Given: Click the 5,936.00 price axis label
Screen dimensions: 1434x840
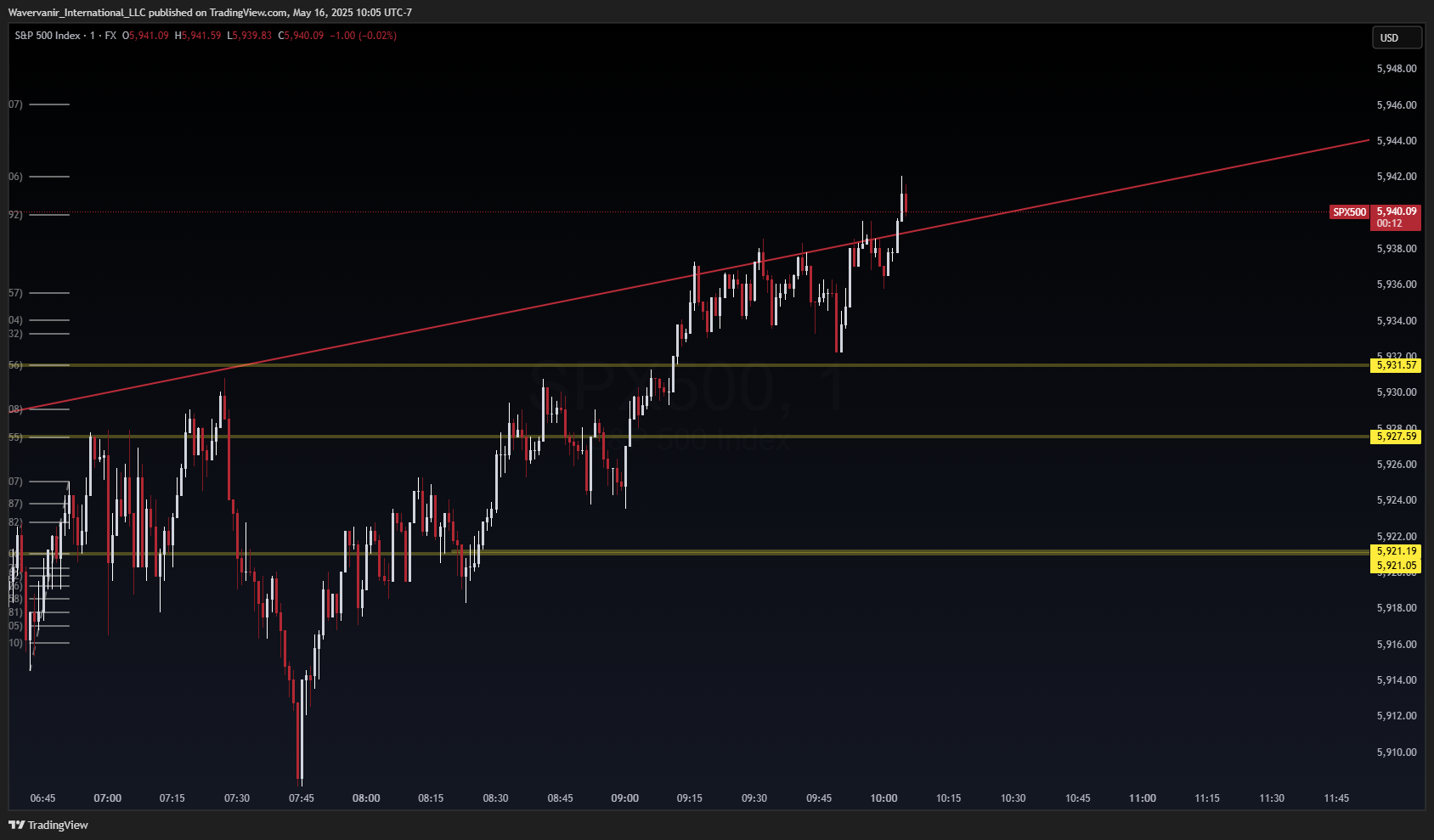Looking at the screenshot, I should [x=1397, y=285].
